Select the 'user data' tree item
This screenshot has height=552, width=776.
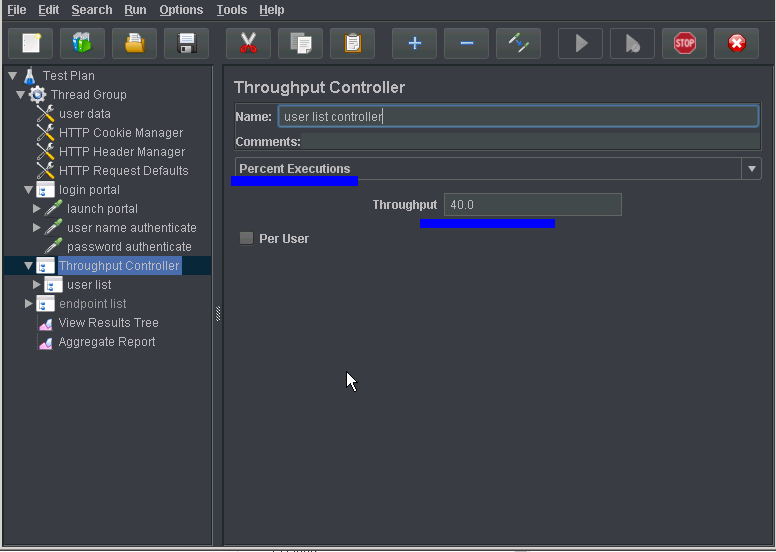click(x=85, y=114)
